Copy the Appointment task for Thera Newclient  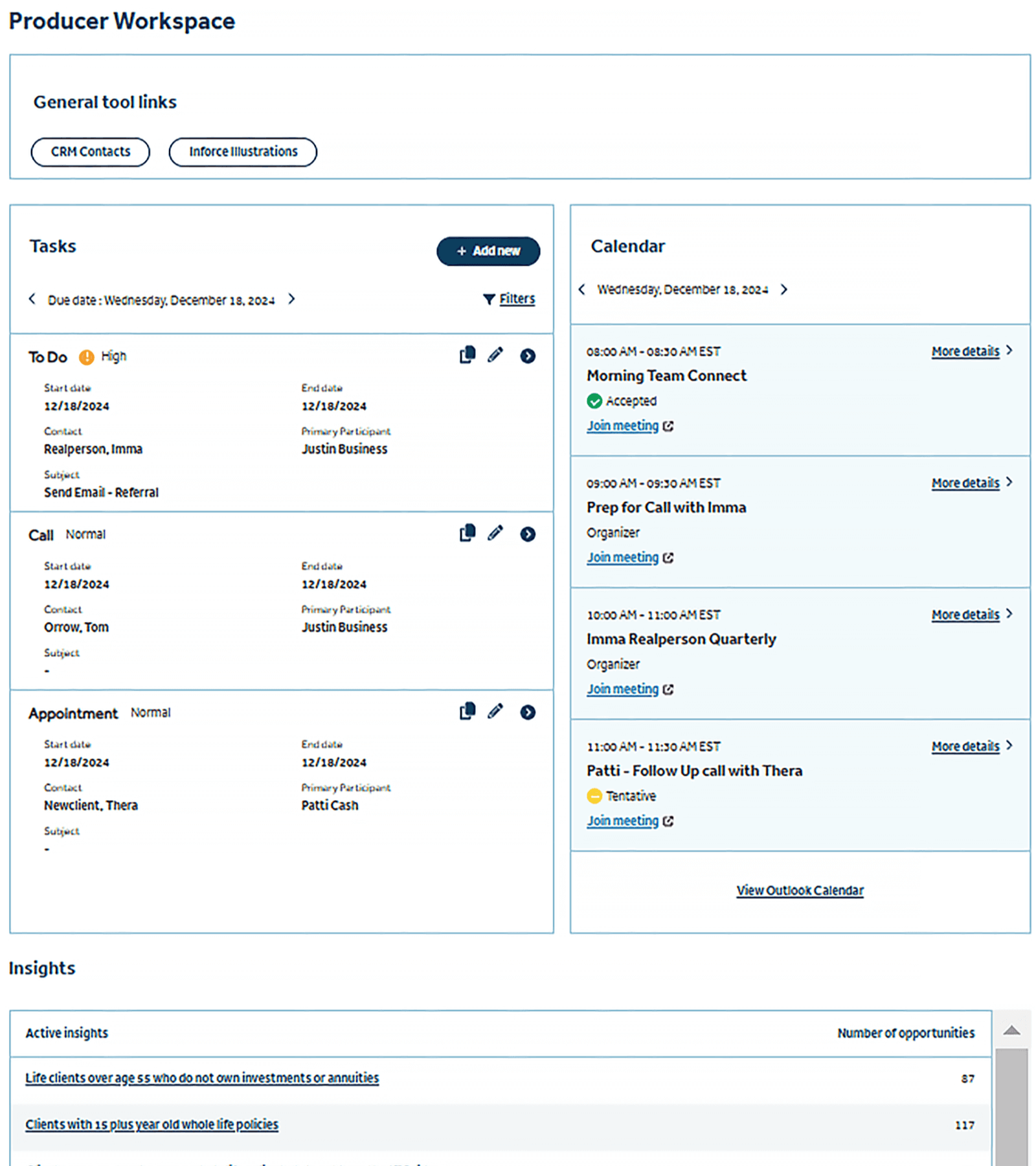point(467,711)
